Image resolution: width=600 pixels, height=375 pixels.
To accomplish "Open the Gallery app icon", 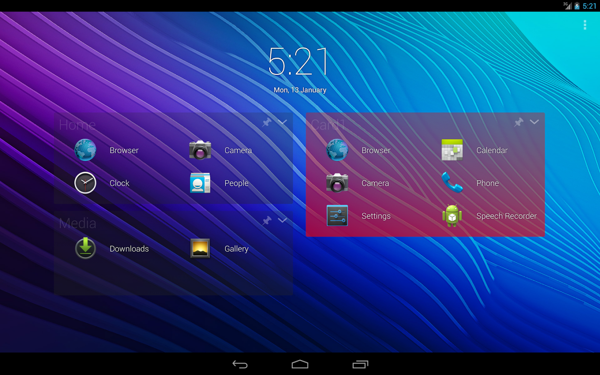I will (200, 248).
